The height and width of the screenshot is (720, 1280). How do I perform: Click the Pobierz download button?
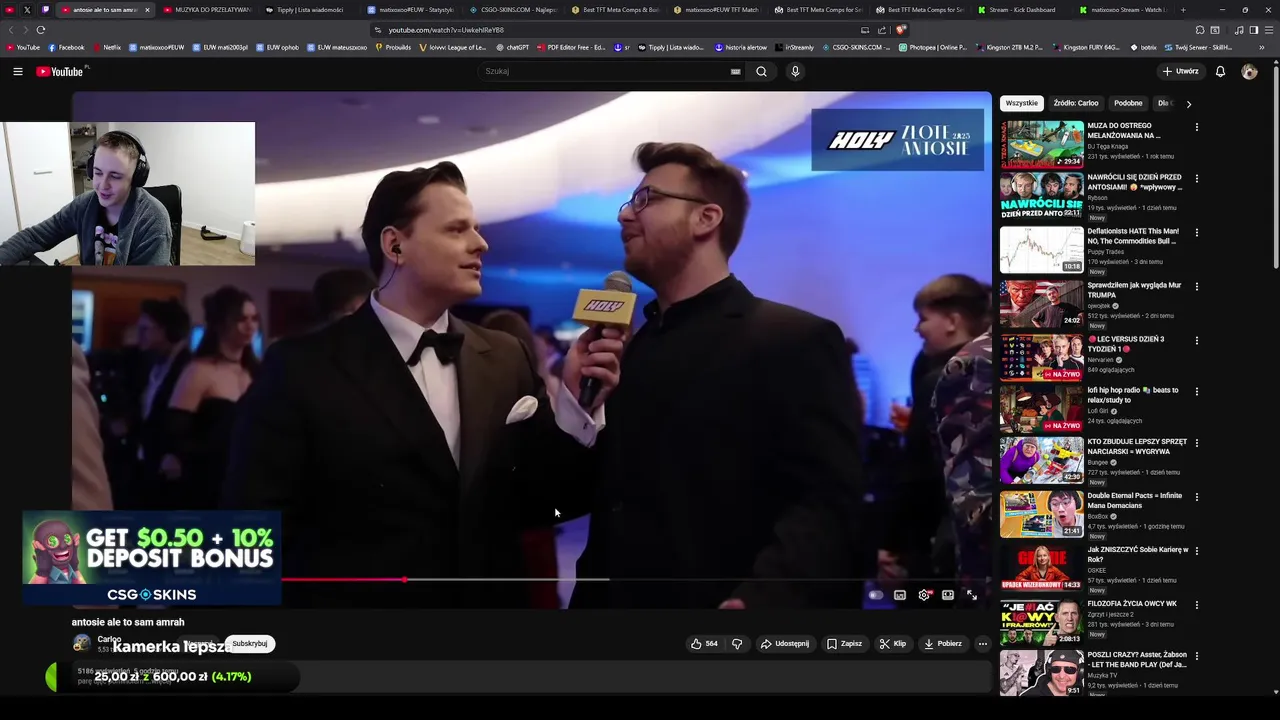(x=943, y=644)
